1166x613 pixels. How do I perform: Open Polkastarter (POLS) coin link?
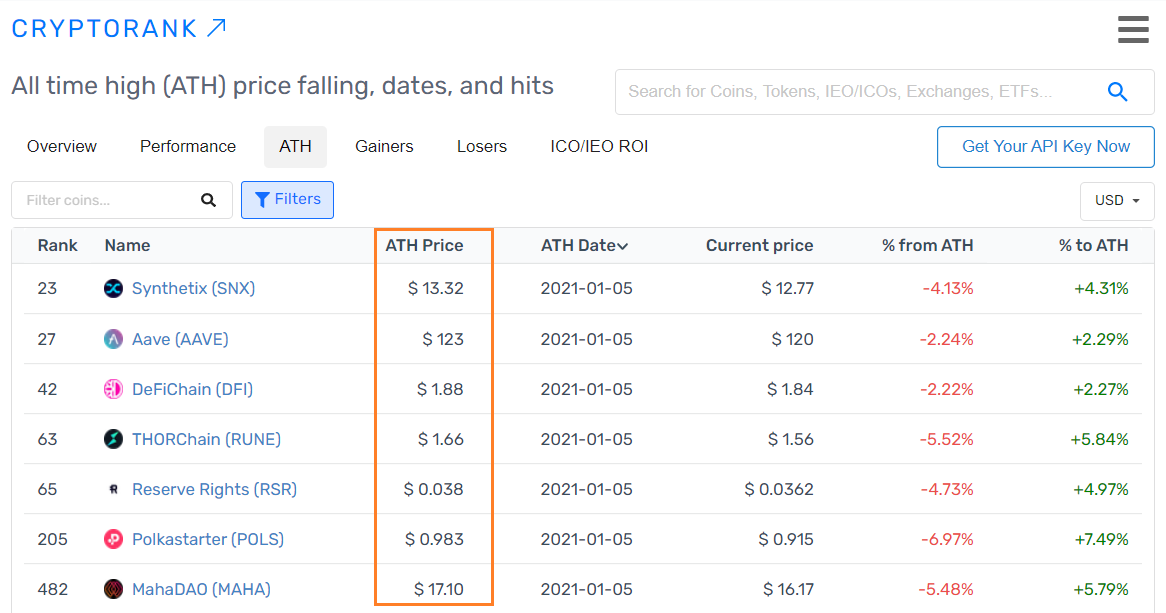click(208, 539)
